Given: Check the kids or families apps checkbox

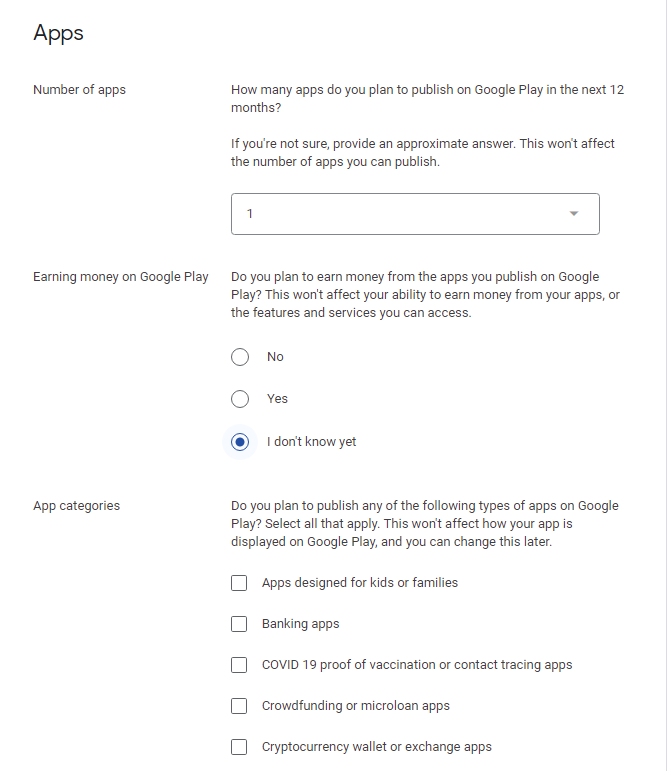Looking at the screenshot, I should coord(239,583).
